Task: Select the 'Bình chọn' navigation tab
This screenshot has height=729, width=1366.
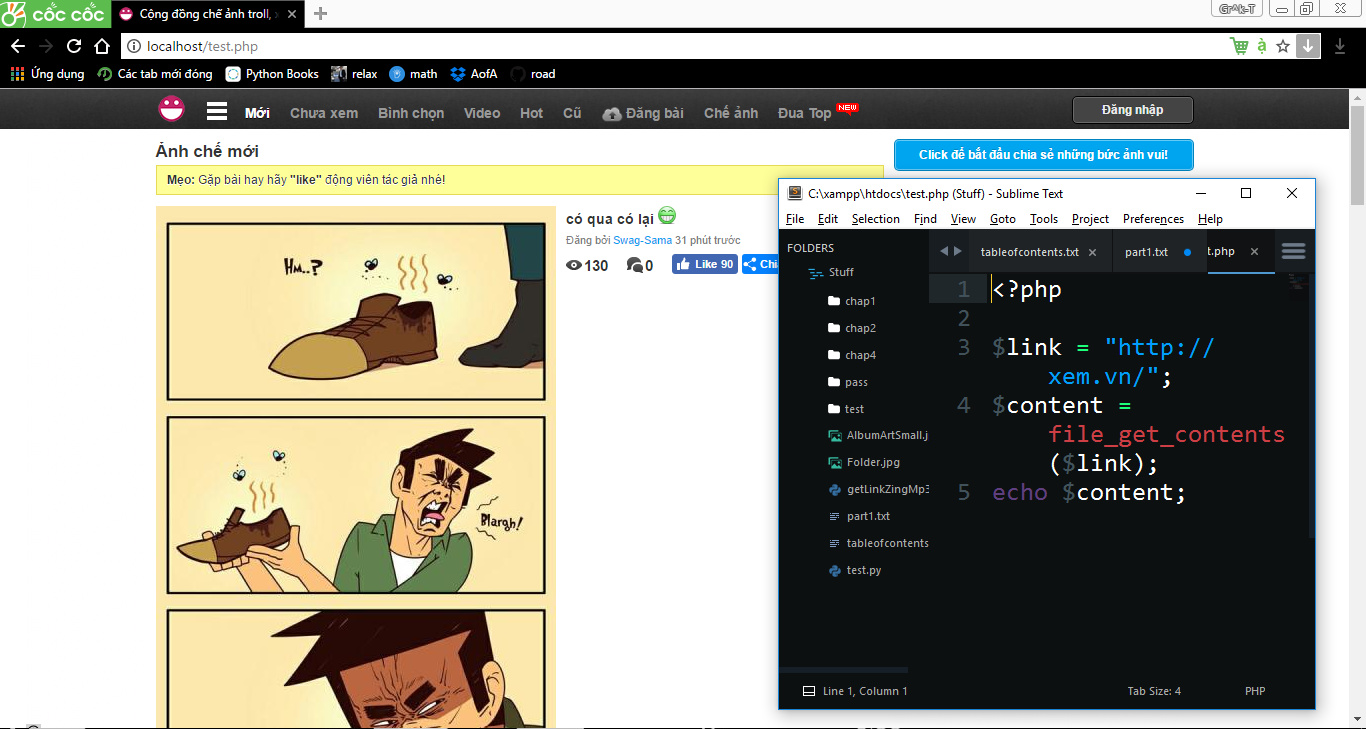Action: click(x=411, y=113)
